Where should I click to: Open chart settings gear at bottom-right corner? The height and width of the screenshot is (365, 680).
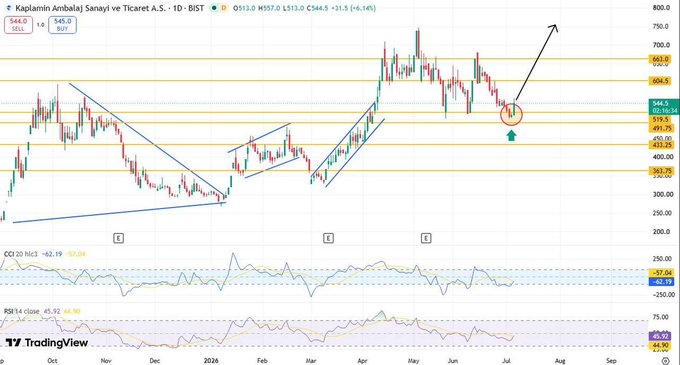666,361
